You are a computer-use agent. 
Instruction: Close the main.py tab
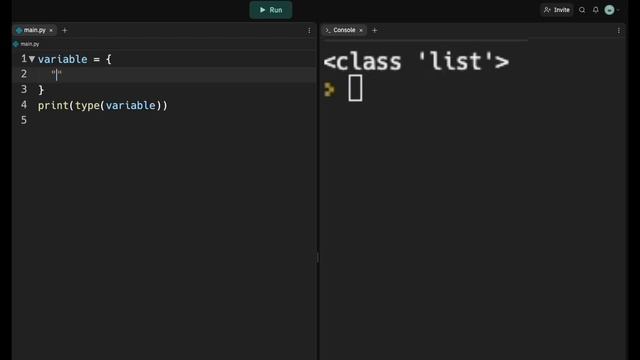(x=51, y=30)
